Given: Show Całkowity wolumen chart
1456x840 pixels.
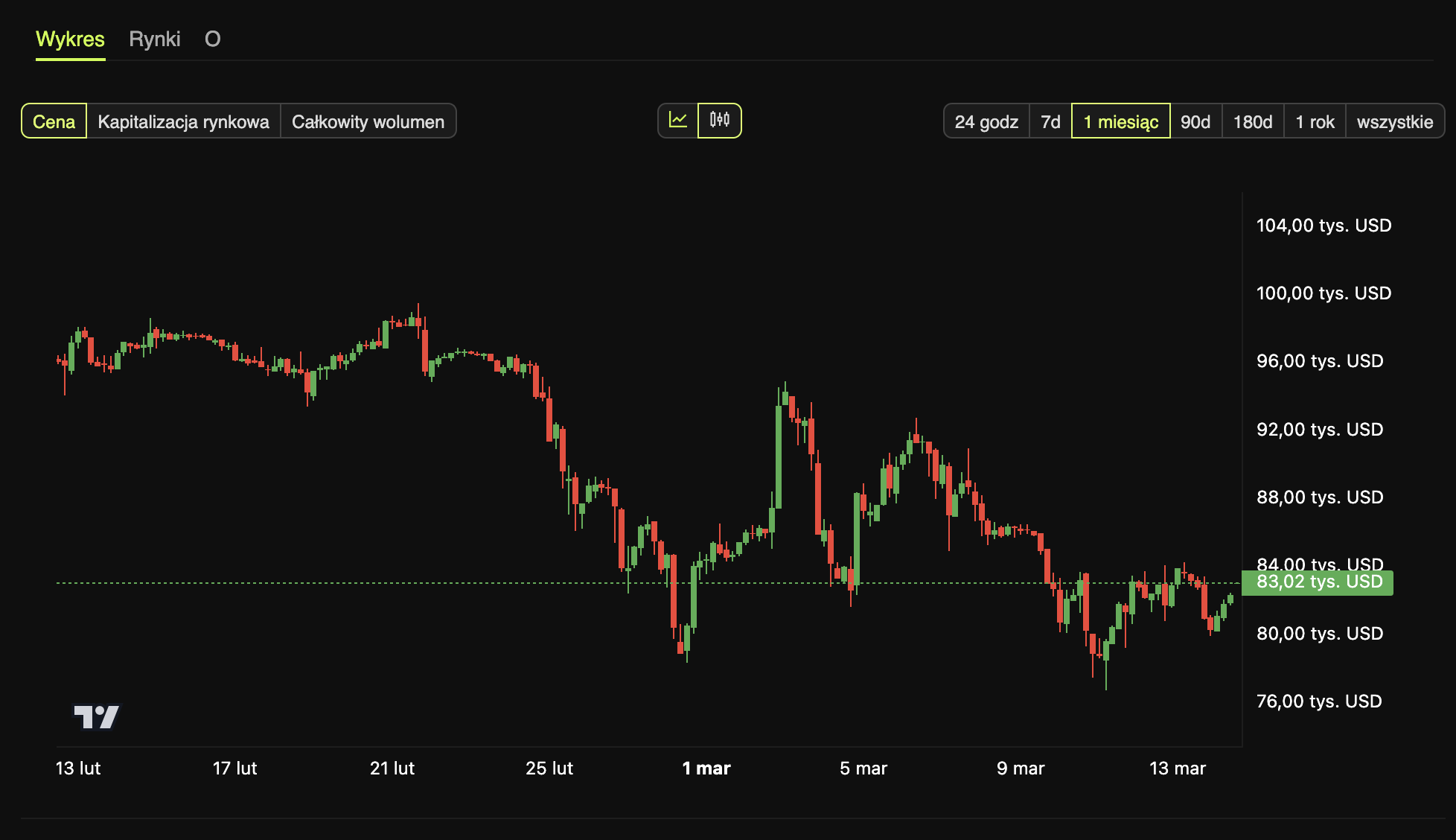Looking at the screenshot, I should (368, 121).
